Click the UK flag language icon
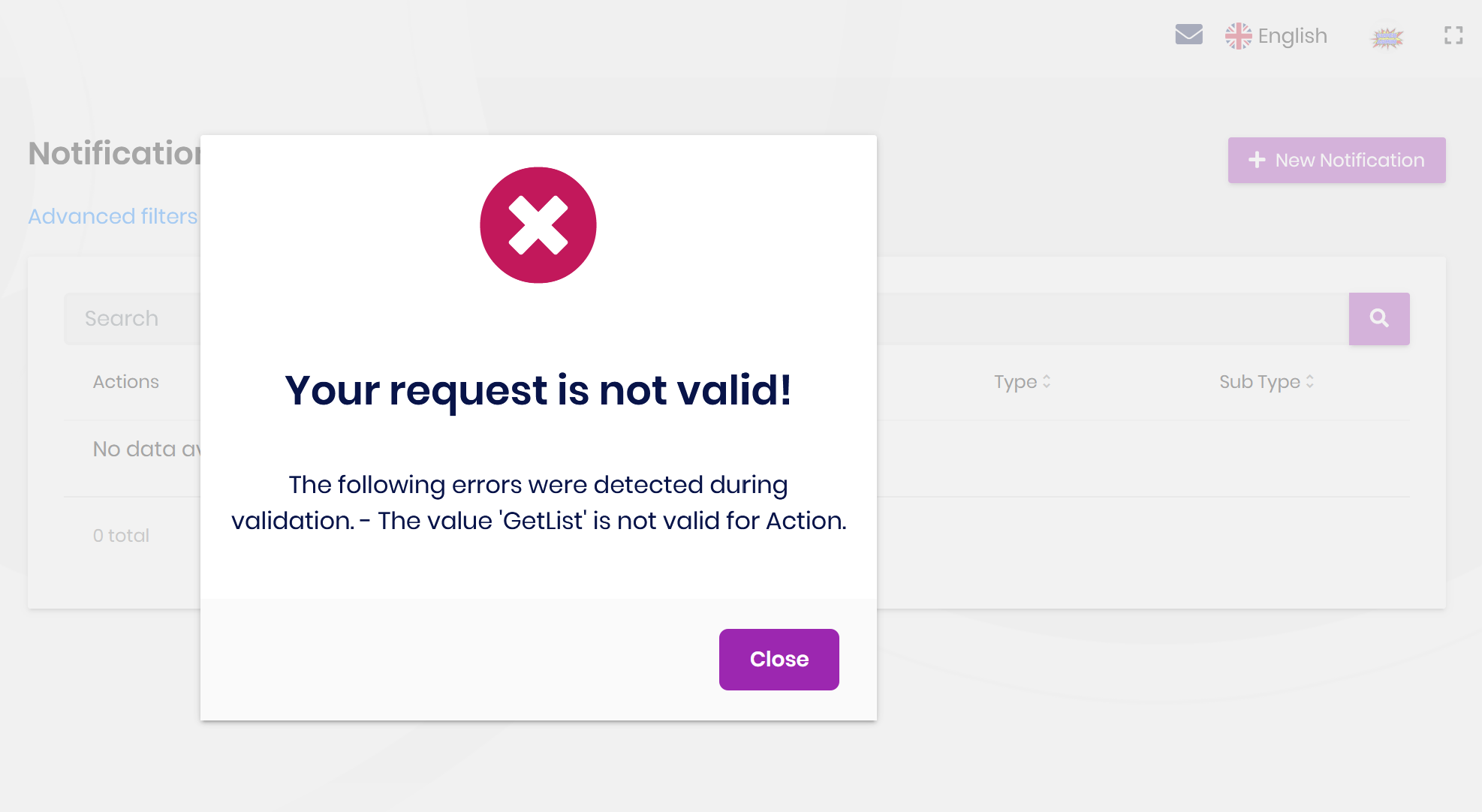This screenshot has width=1482, height=812. coord(1238,36)
